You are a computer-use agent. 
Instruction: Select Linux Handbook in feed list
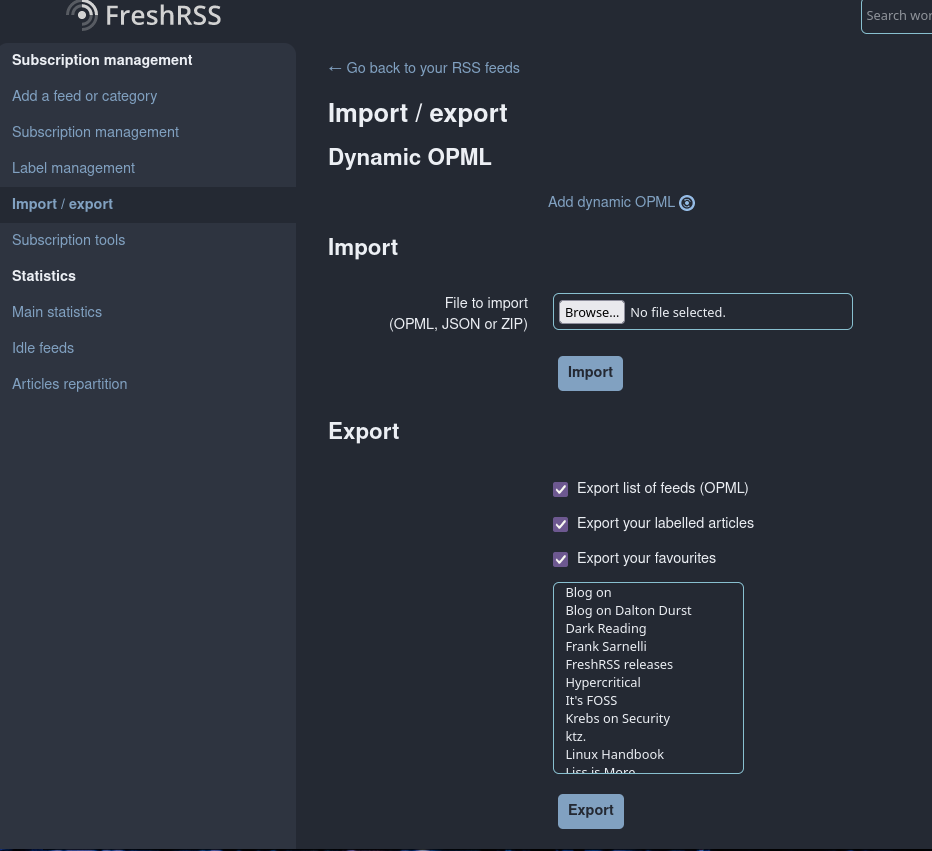(615, 754)
